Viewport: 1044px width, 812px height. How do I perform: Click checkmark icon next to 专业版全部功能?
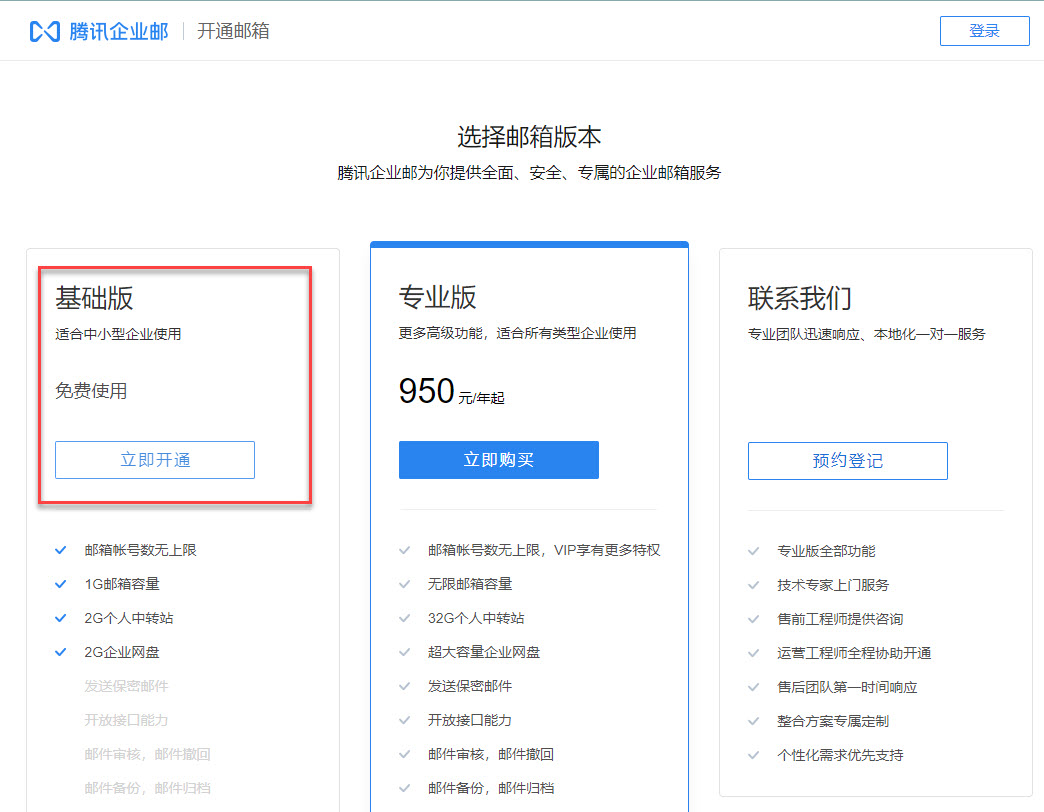pyautogui.click(x=753, y=551)
